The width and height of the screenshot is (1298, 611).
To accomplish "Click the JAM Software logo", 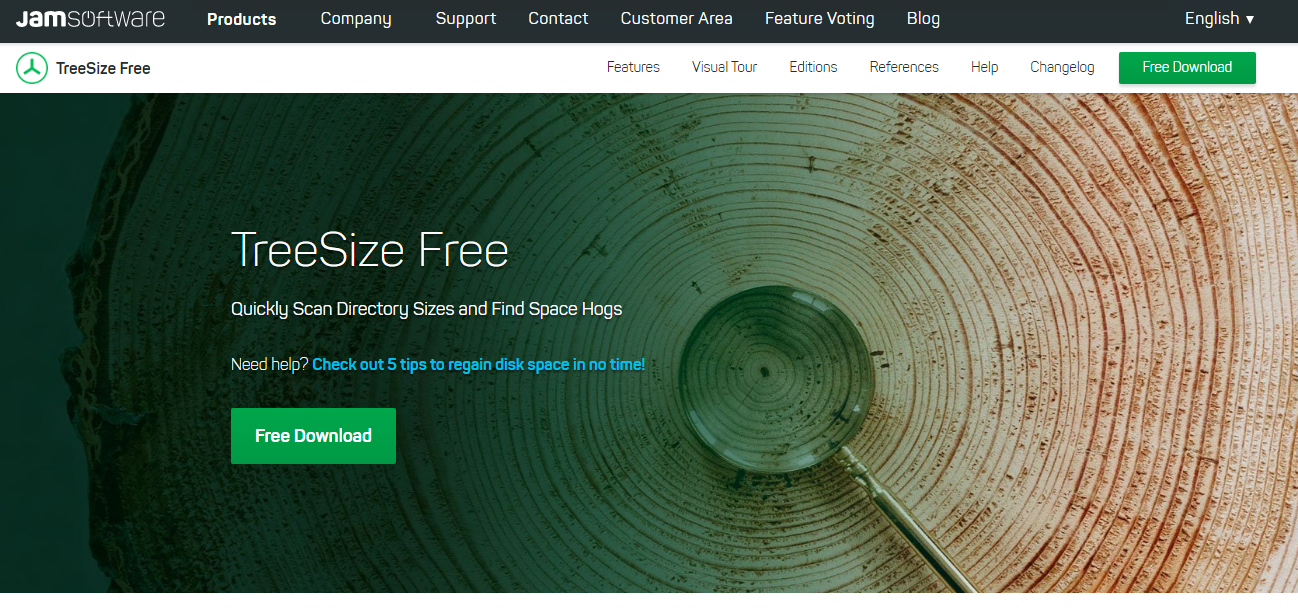I will coord(91,18).
